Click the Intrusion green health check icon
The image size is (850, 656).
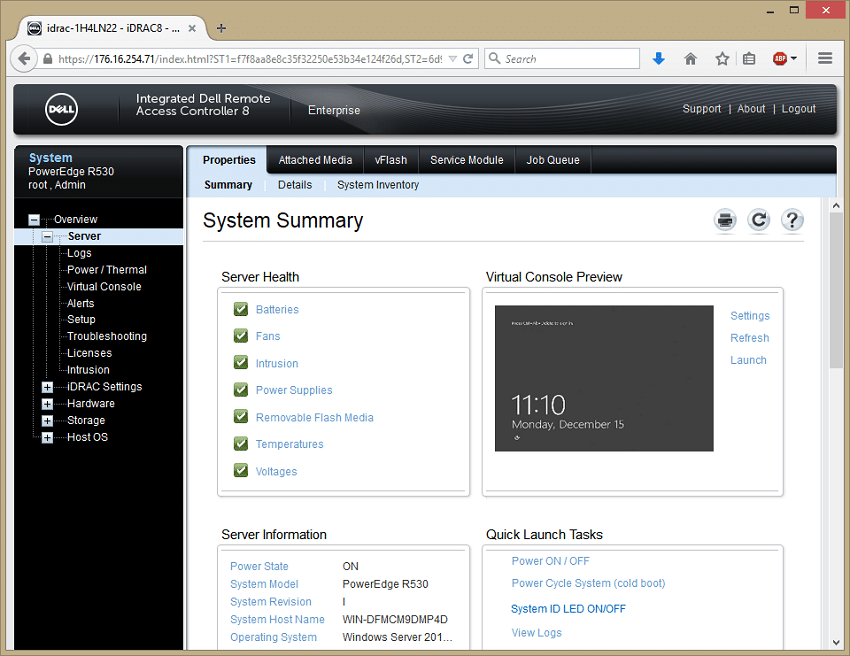click(241, 362)
